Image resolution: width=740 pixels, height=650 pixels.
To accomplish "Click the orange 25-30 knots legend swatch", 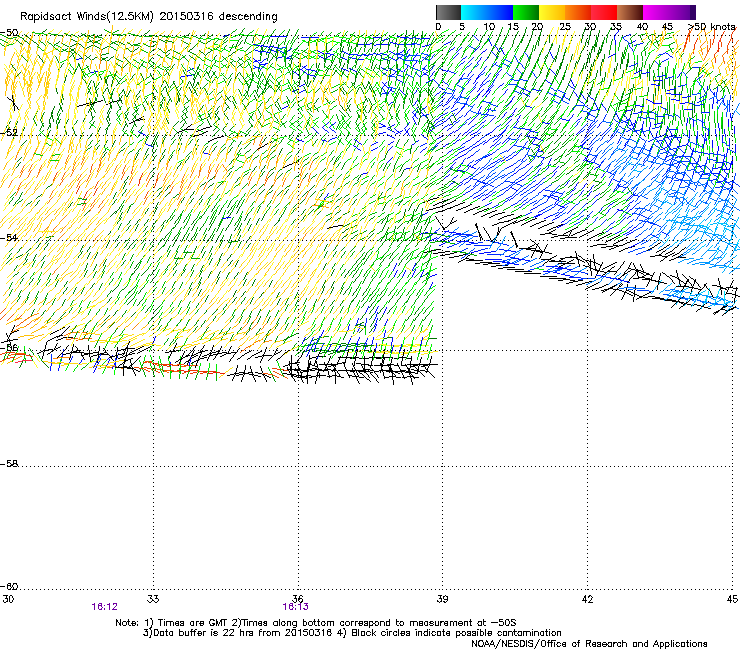I will pos(578,12).
